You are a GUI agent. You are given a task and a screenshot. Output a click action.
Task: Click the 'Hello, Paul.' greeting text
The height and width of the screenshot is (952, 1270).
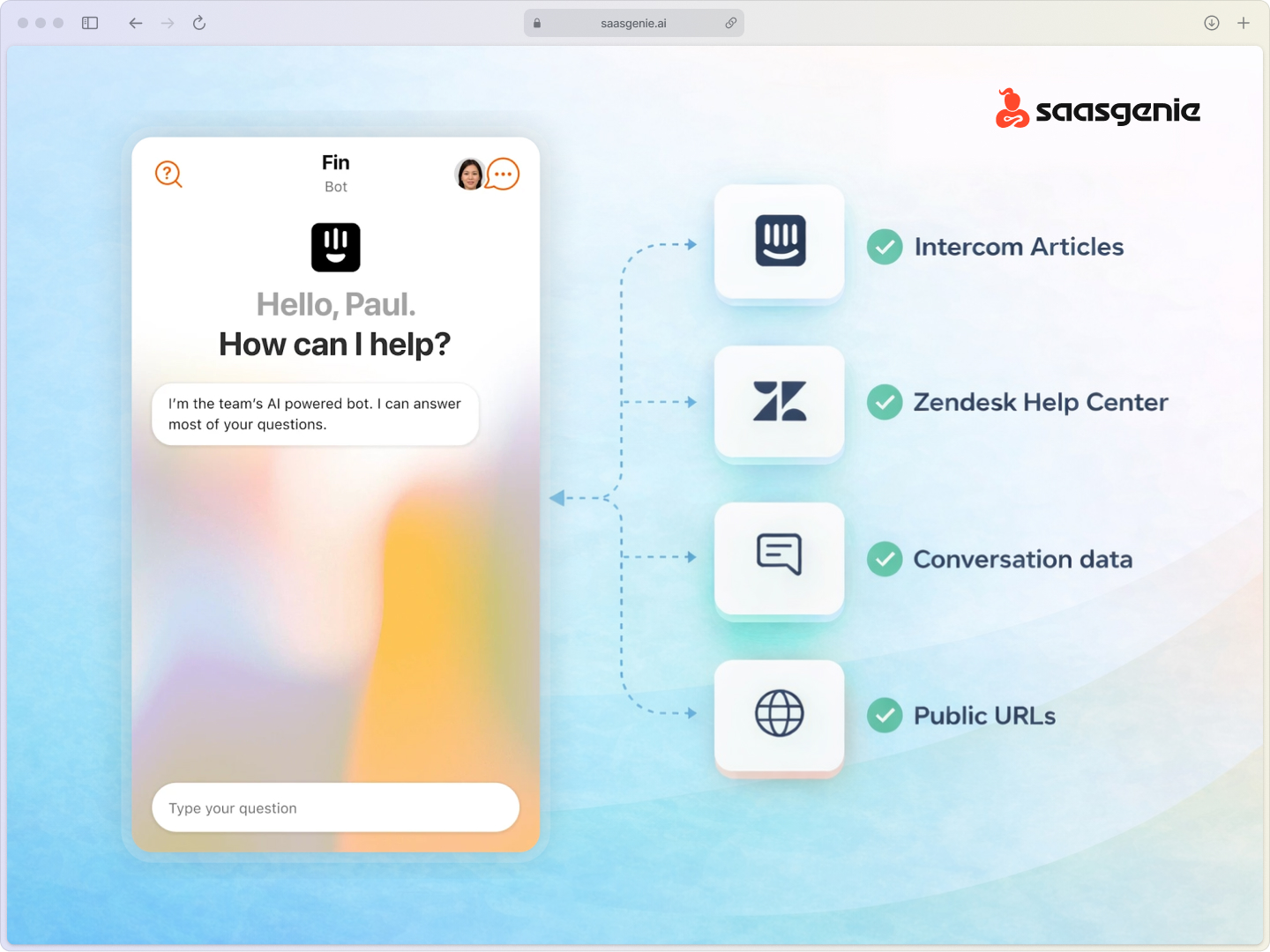click(336, 304)
